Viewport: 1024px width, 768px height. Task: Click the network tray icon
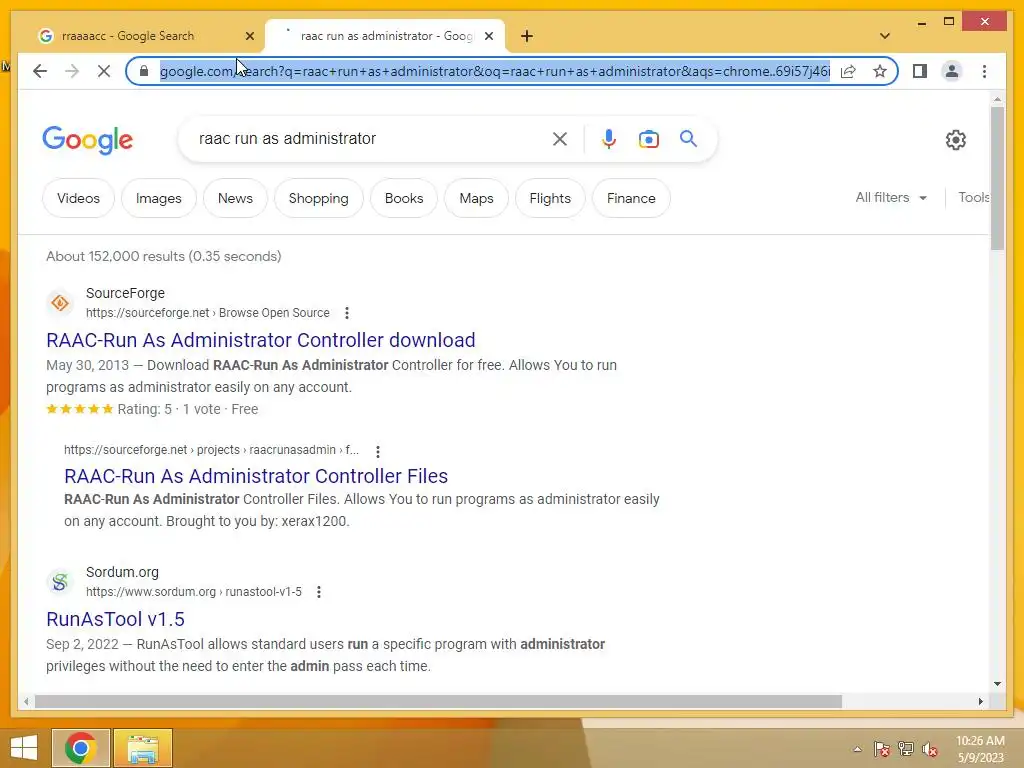pos(906,749)
